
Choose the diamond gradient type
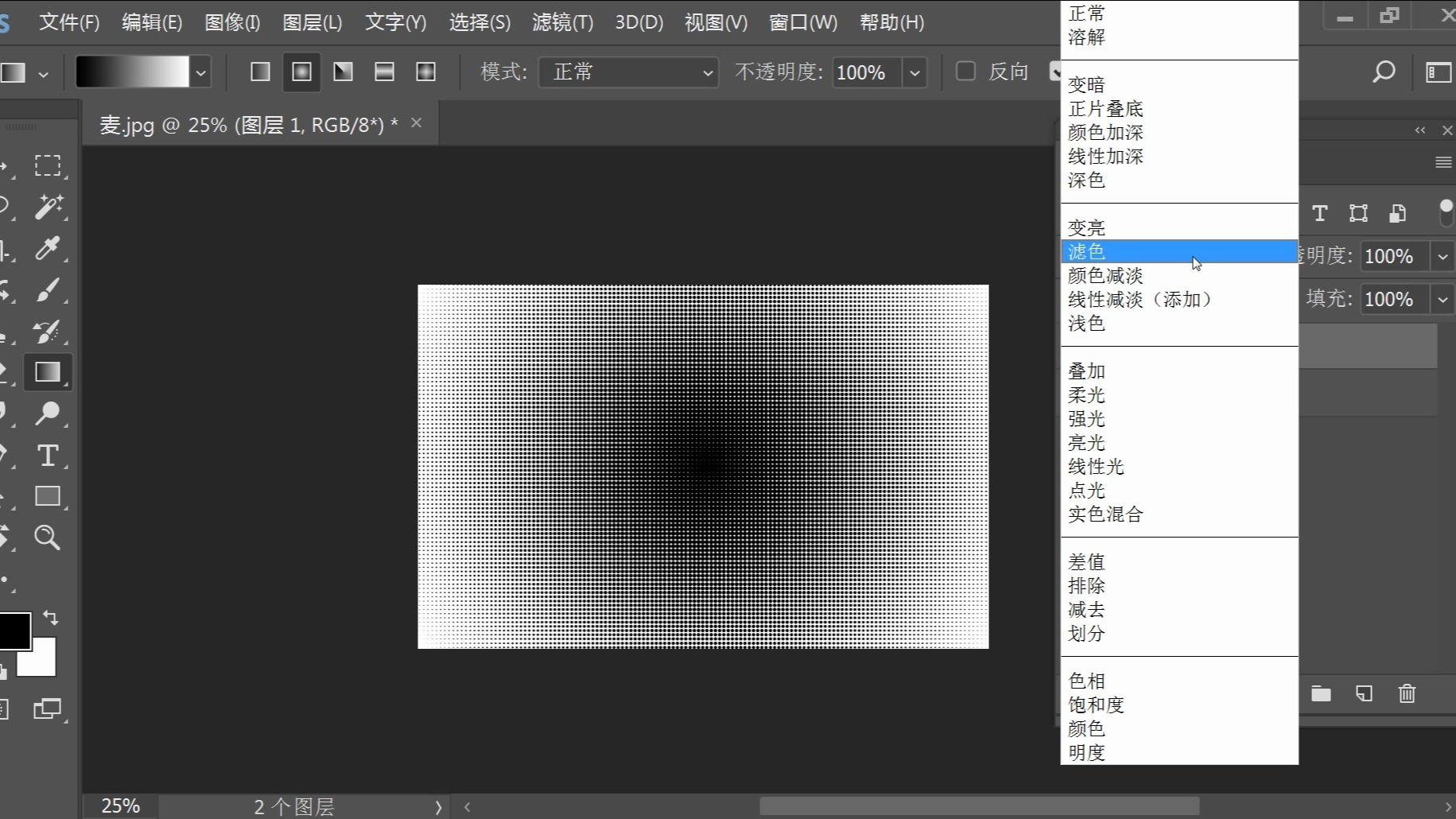(x=425, y=72)
